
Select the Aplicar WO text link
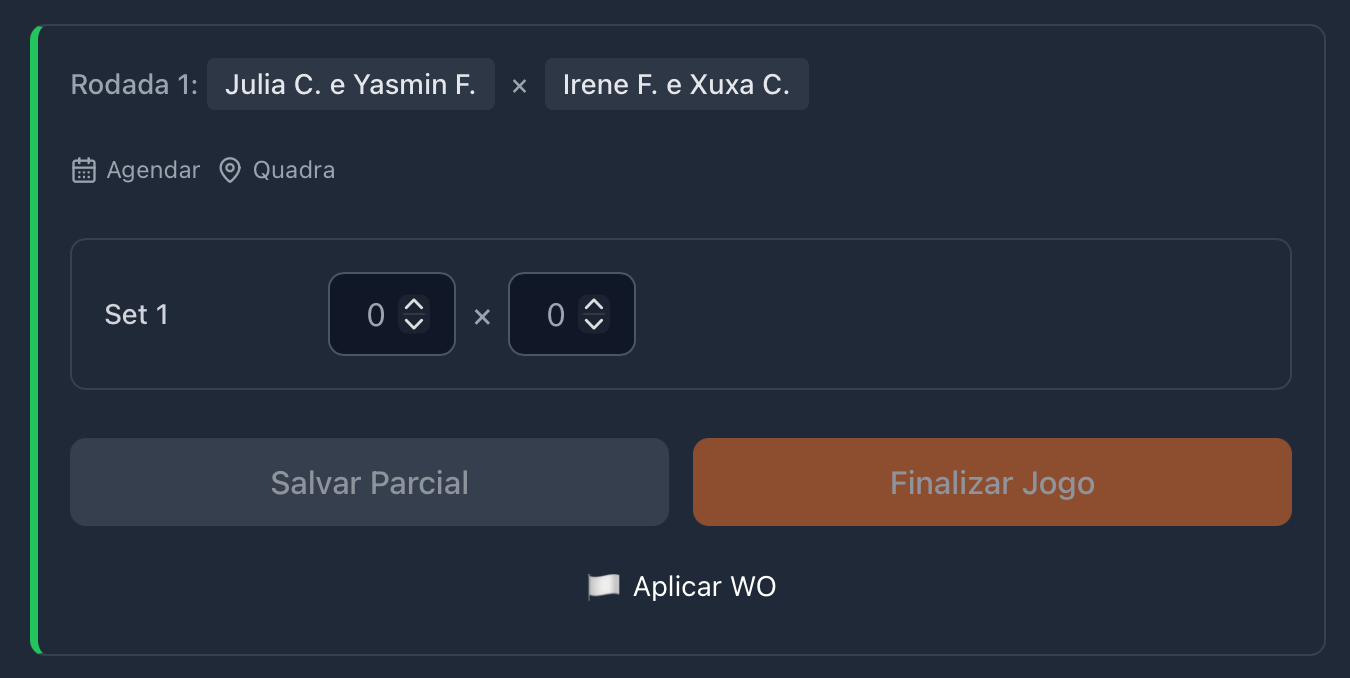704,586
